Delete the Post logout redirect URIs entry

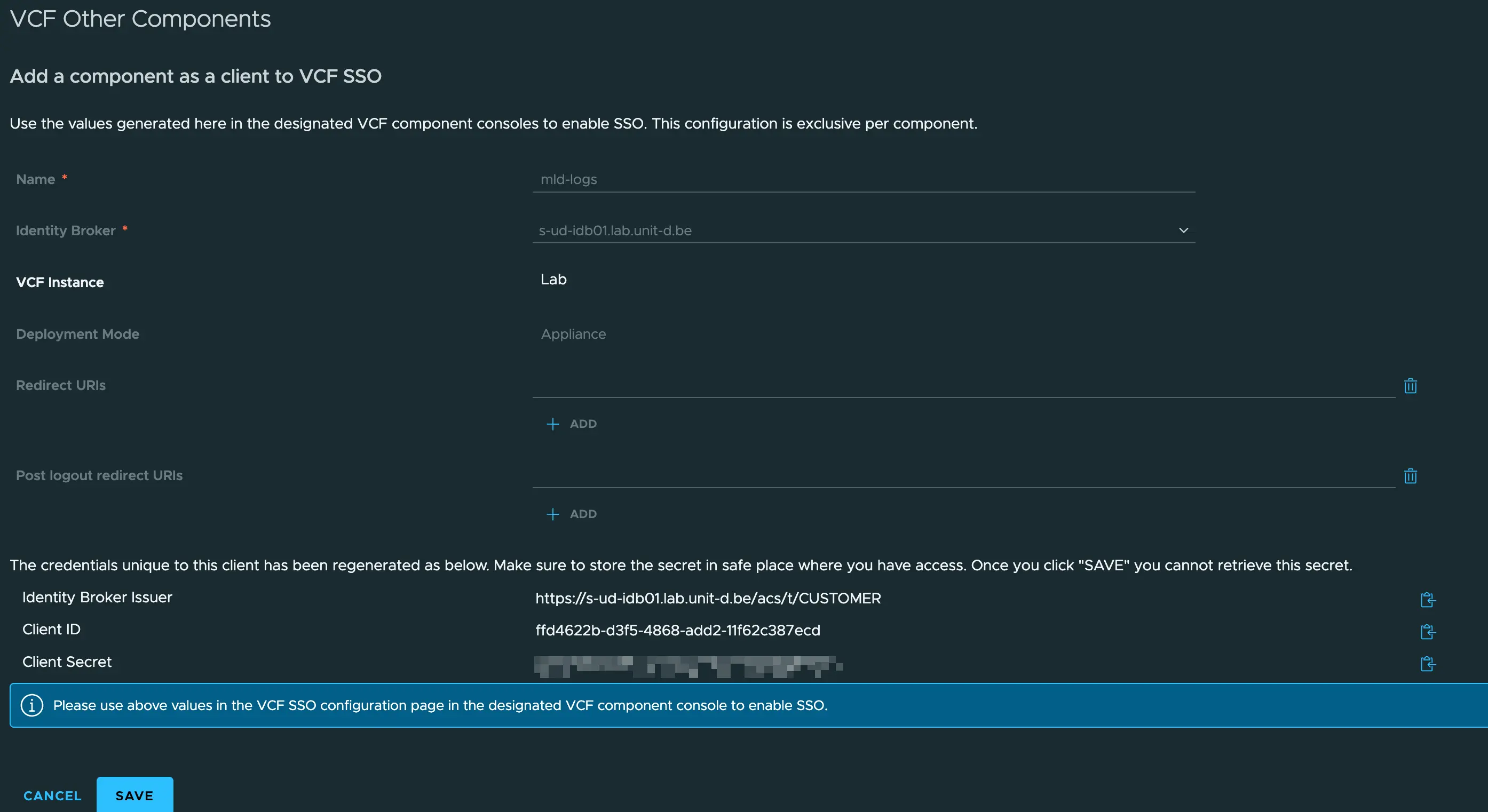1411,476
